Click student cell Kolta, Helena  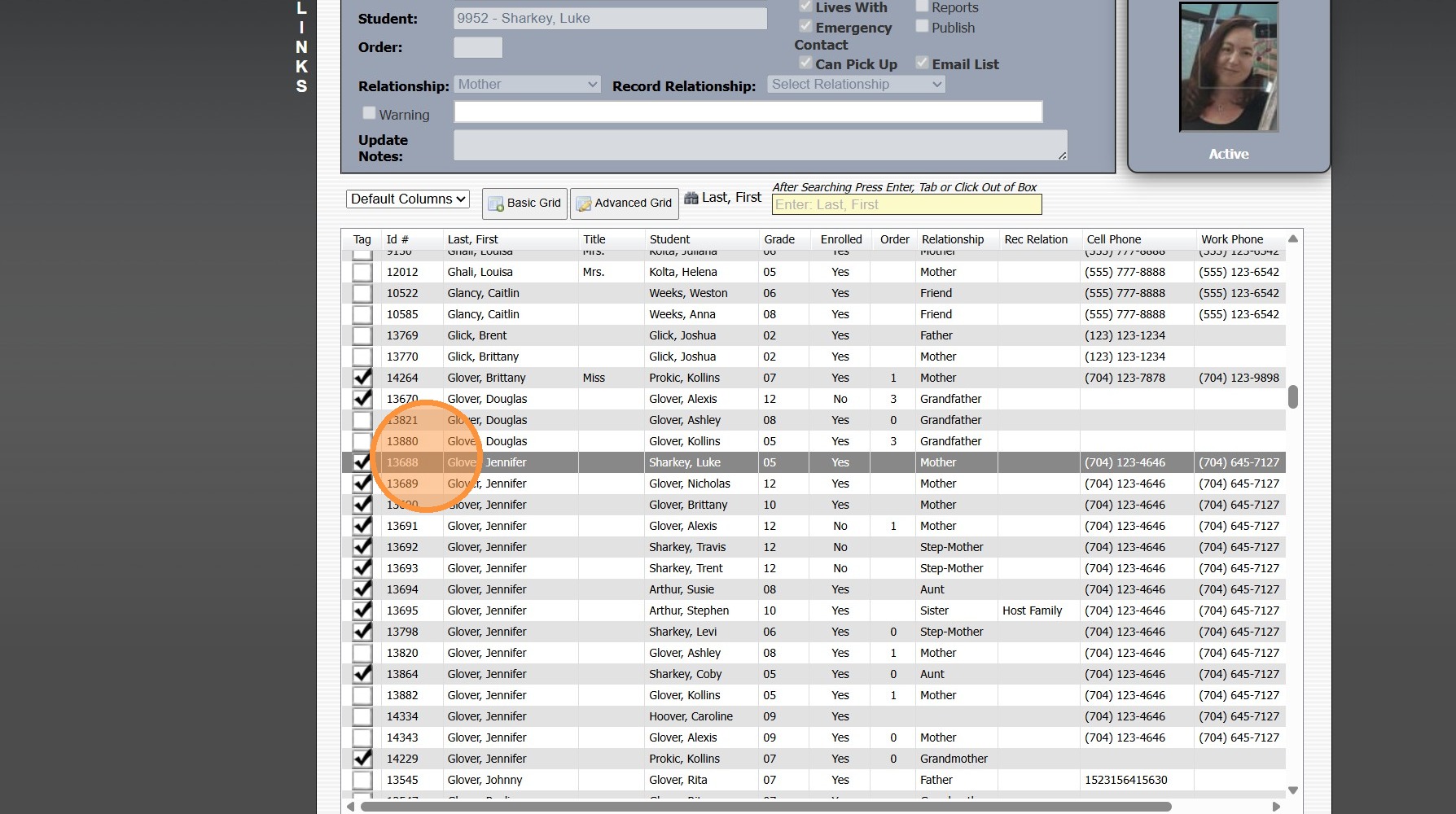coord(683,272)
